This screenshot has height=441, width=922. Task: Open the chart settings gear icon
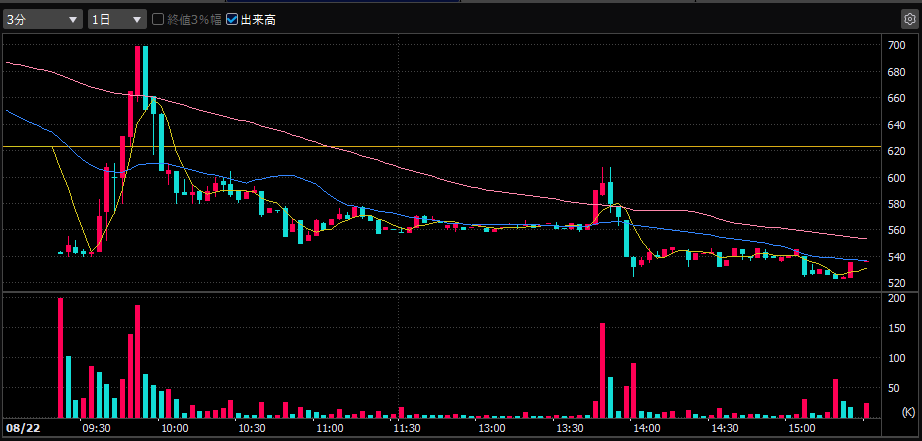tap(909, 19)
